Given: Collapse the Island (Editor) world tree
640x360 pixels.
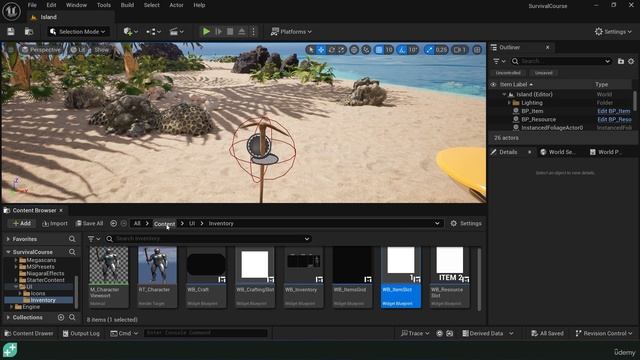Looking at the screenshot, I should [x=504, y=94].
